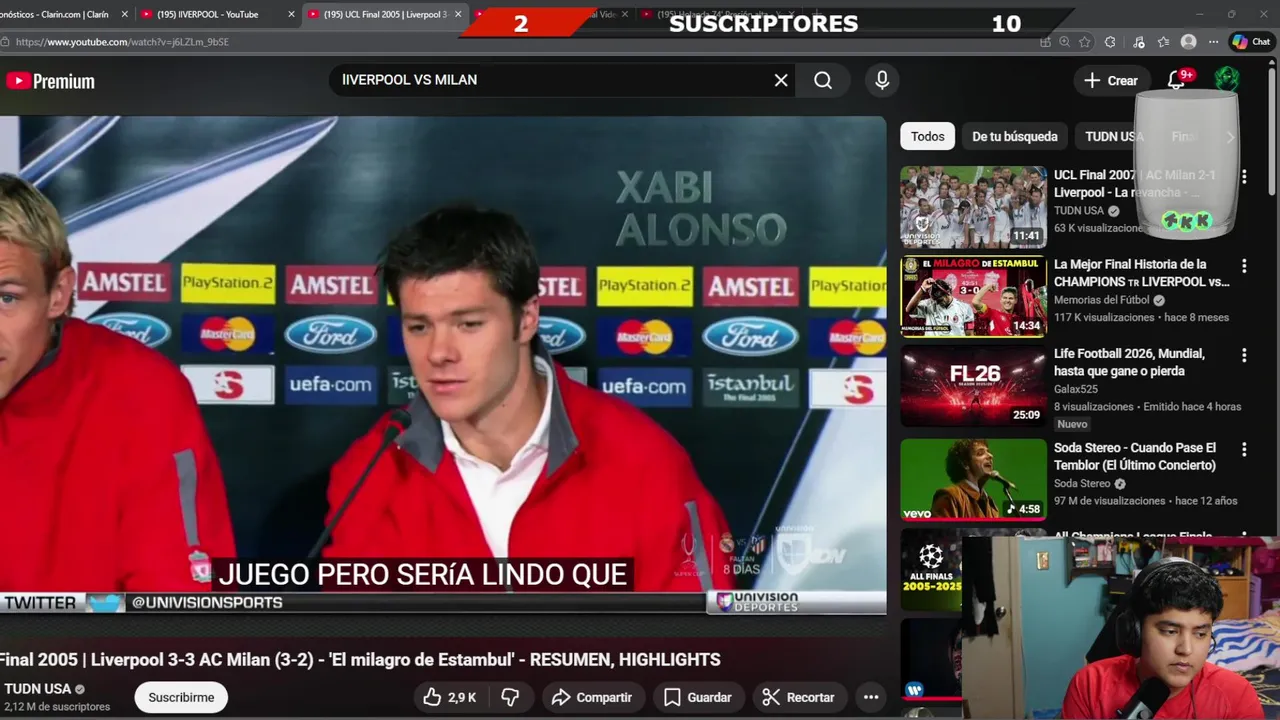Save the video with Guardar
Viewport: 1280px width, 720px height.
click(x=698, y=697)
